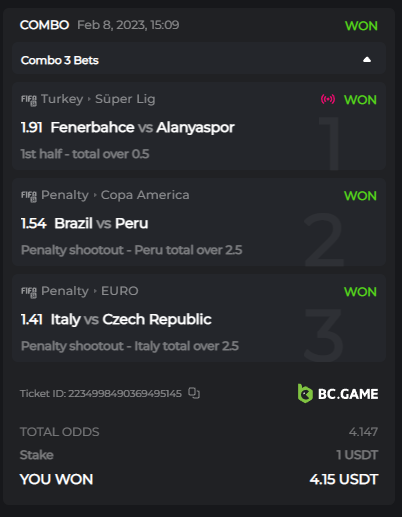
Task: Click the FIFA icon beside Turkey Süper Lig
Action: tap(29, 100)
